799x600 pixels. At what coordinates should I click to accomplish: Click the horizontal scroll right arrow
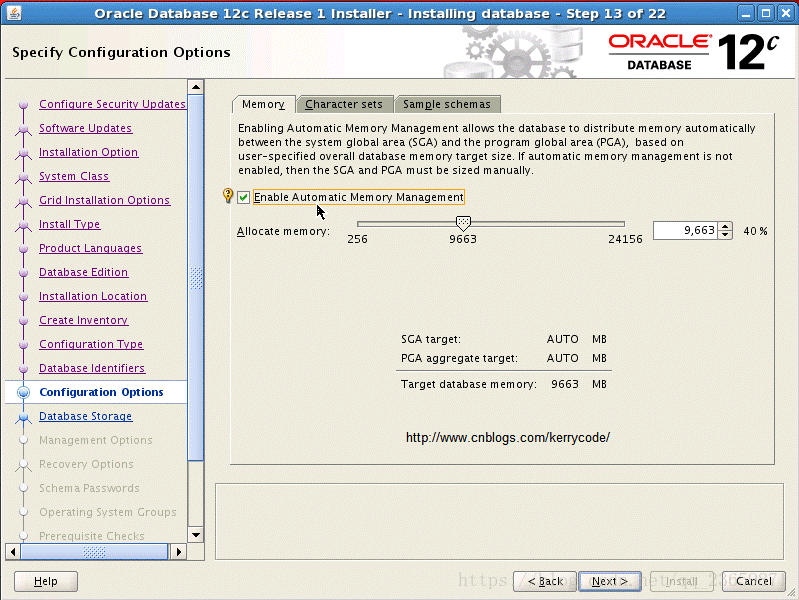(x=178, y=552)
